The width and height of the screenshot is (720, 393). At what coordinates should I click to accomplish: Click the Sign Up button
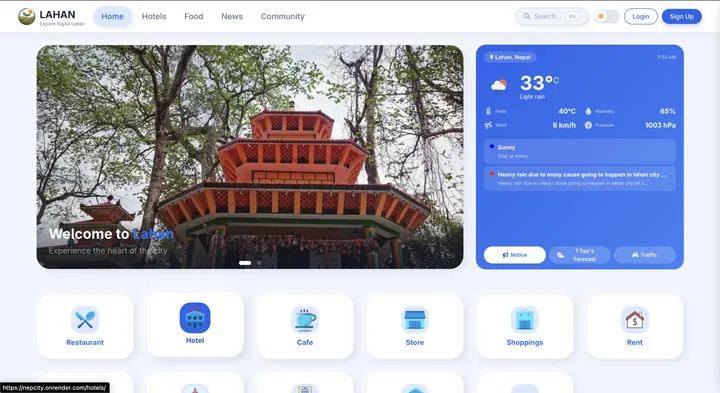tap(681, 17)
